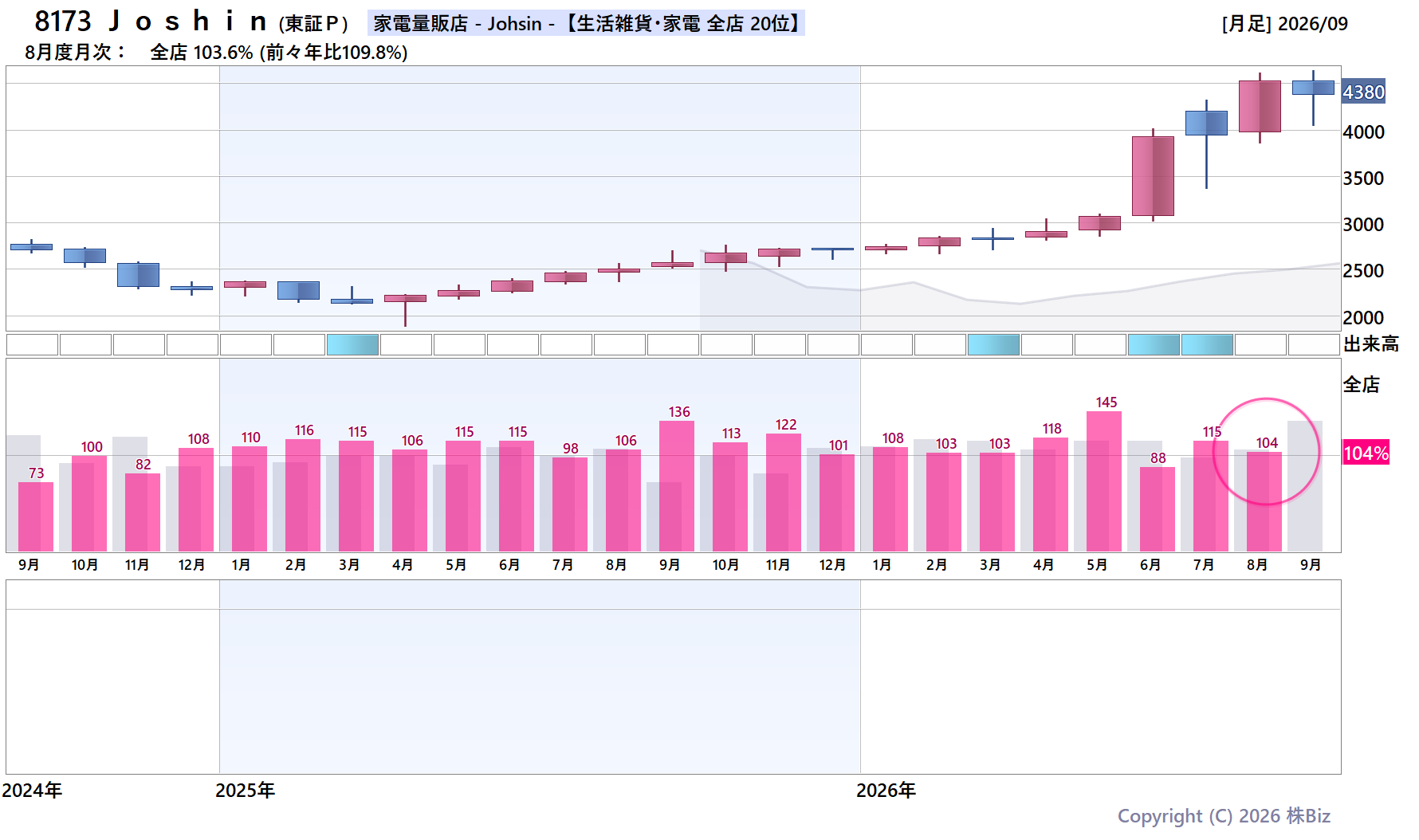Click the bar value 122
This screenshot has height=840, width=1419.
786,425
